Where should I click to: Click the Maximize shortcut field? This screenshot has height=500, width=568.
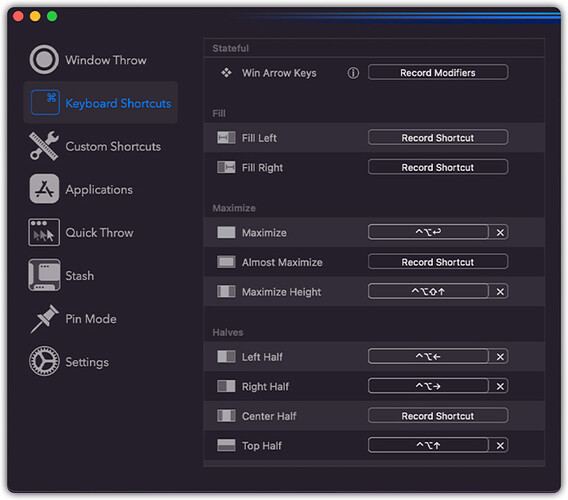pos(428,232)
